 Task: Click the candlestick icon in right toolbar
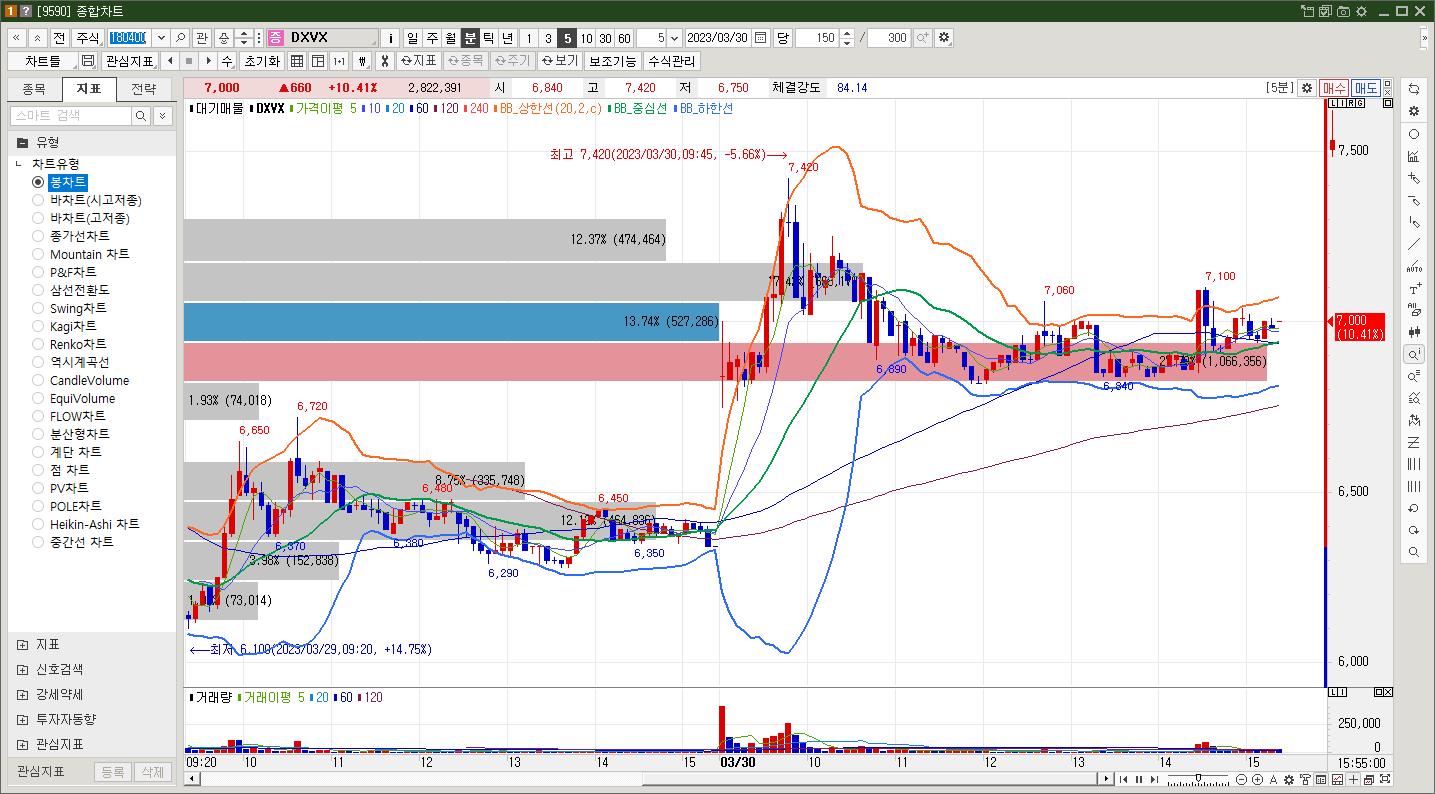click(1414, 332)
